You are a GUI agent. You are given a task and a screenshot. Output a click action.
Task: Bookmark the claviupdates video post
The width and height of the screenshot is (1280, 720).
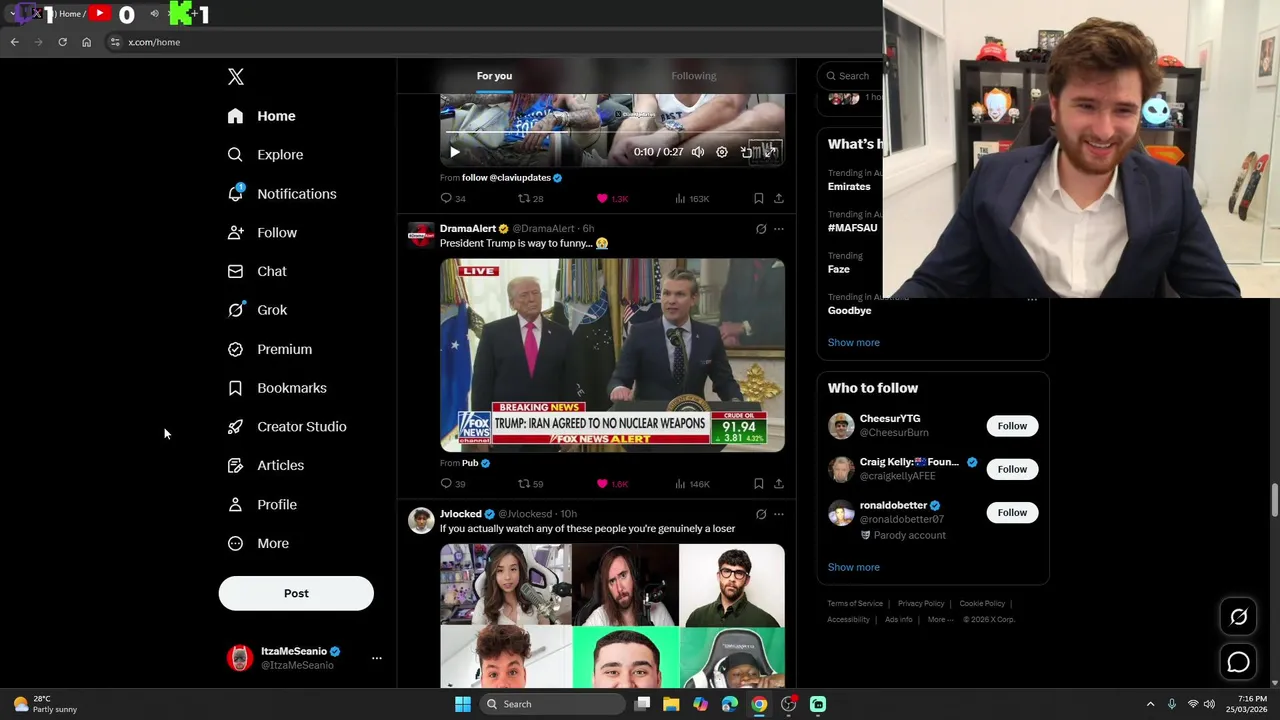tap(759, 199)
